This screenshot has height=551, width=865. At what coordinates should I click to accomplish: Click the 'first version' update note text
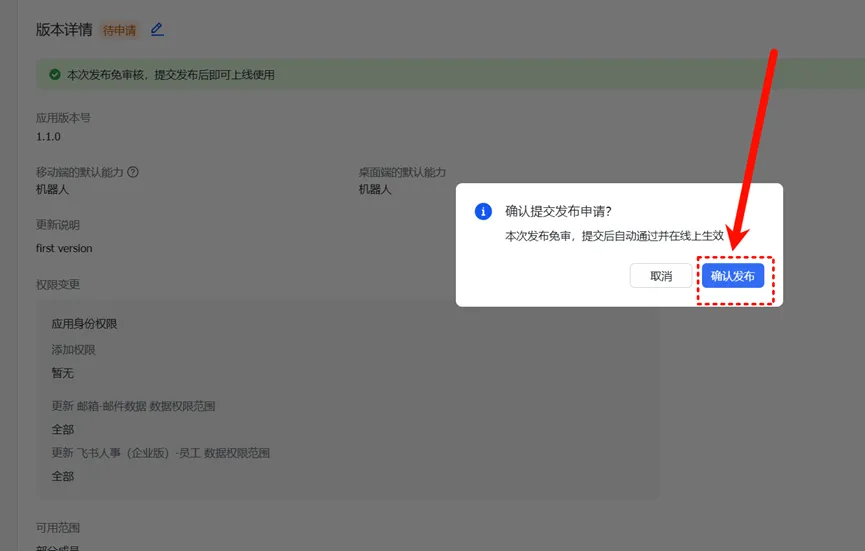pos(64,248)
